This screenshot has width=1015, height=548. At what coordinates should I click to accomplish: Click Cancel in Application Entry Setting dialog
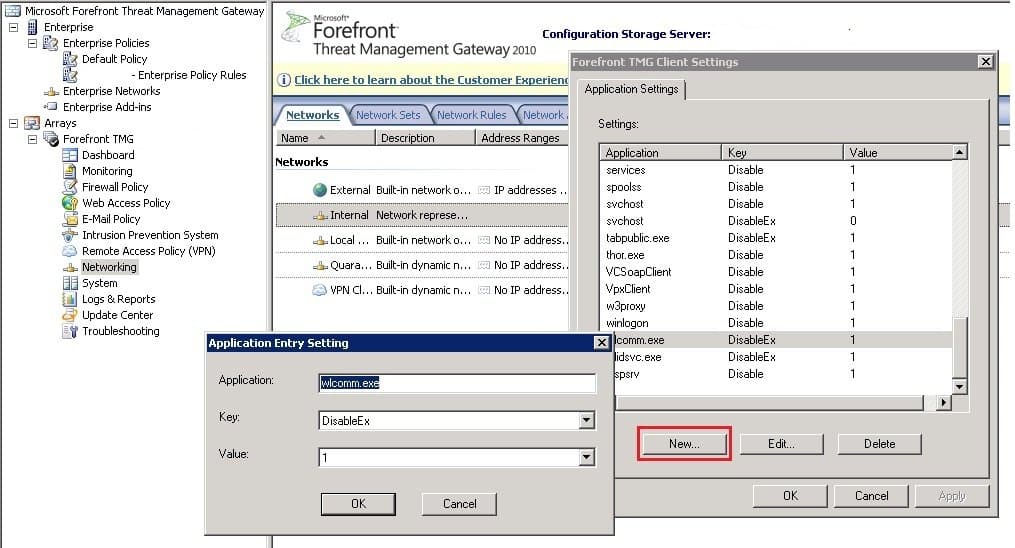point(459,504)
